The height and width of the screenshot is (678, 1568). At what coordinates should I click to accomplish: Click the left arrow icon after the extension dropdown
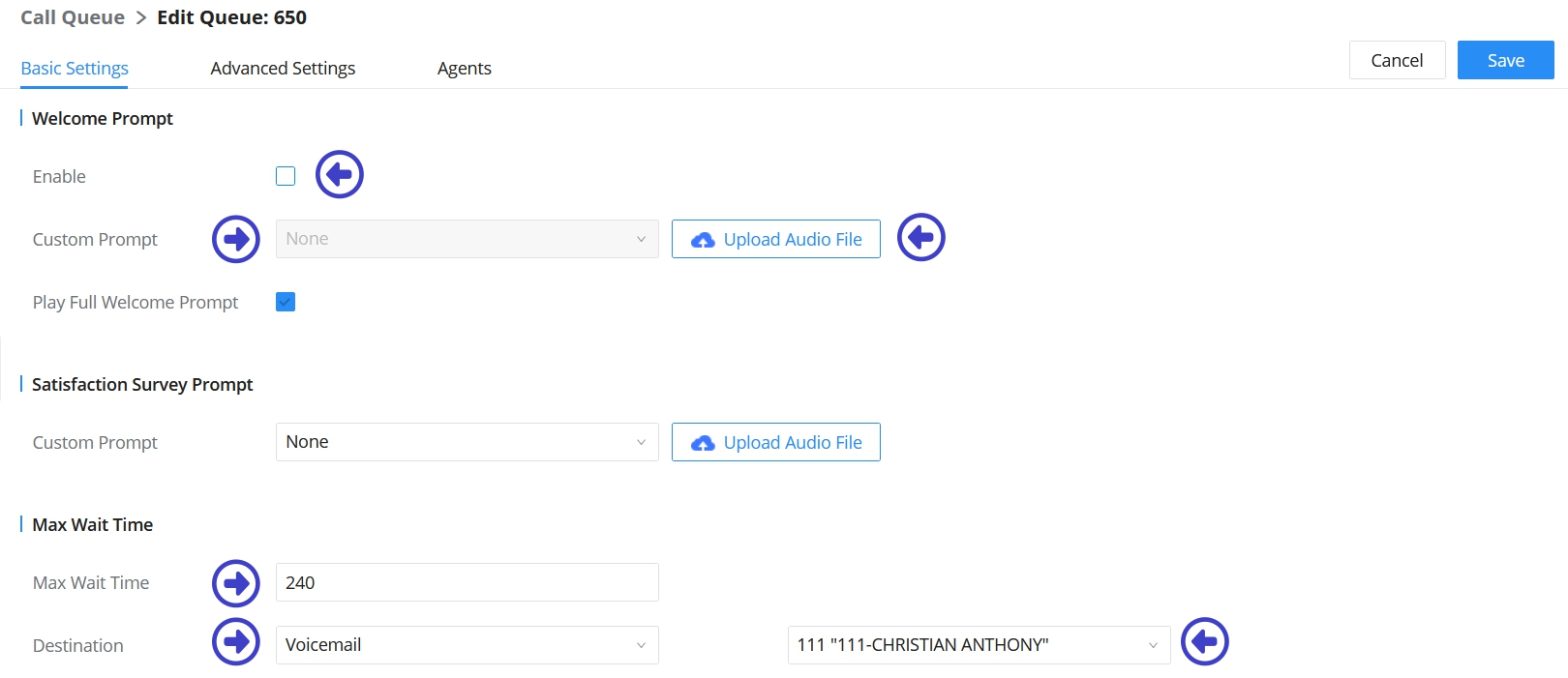click(1204, 641)
